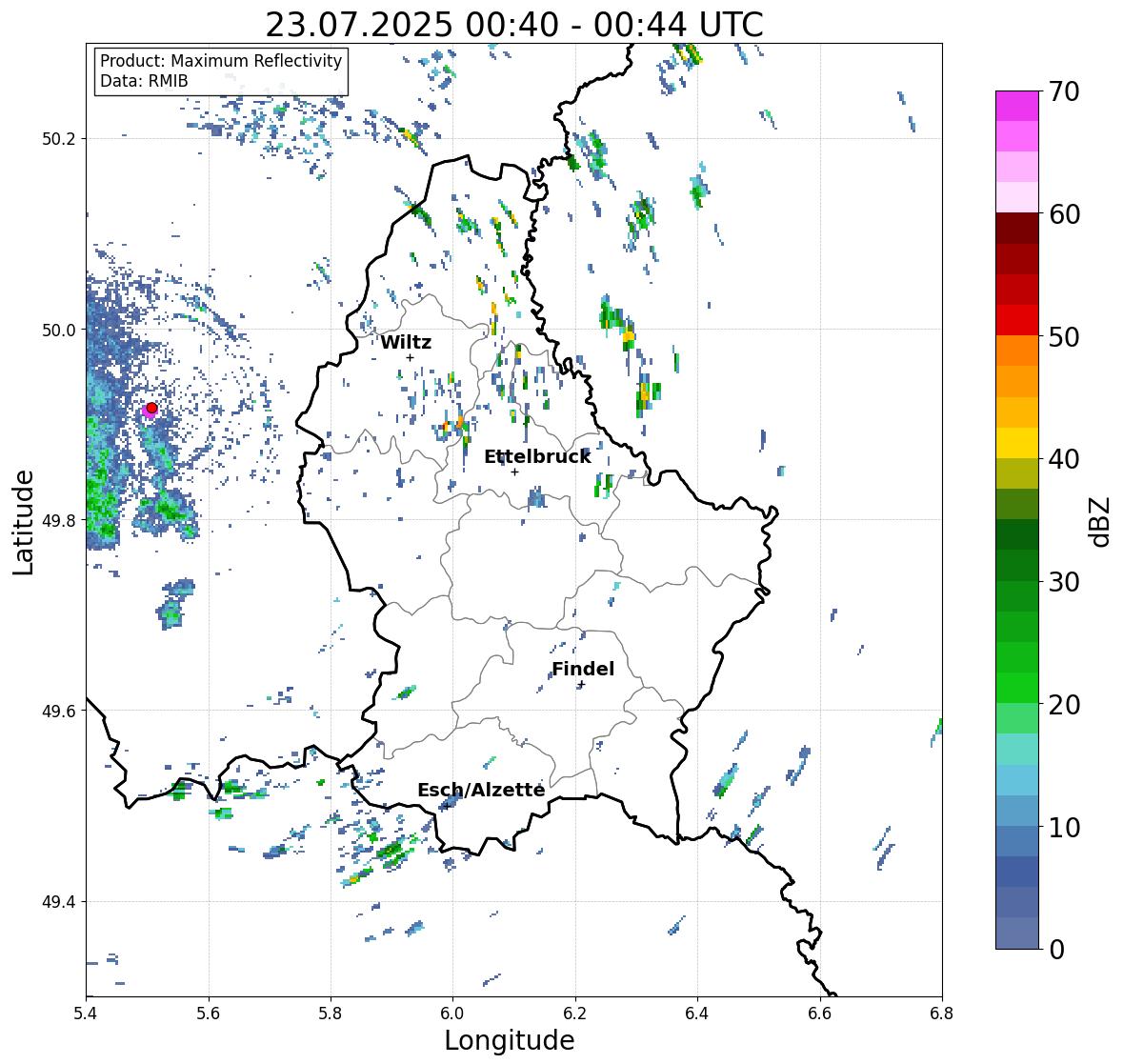The height and width of the screenshot is (1064, 1123).
Task: Click the 70 value on the colorbar
Action: (1064, 91)
